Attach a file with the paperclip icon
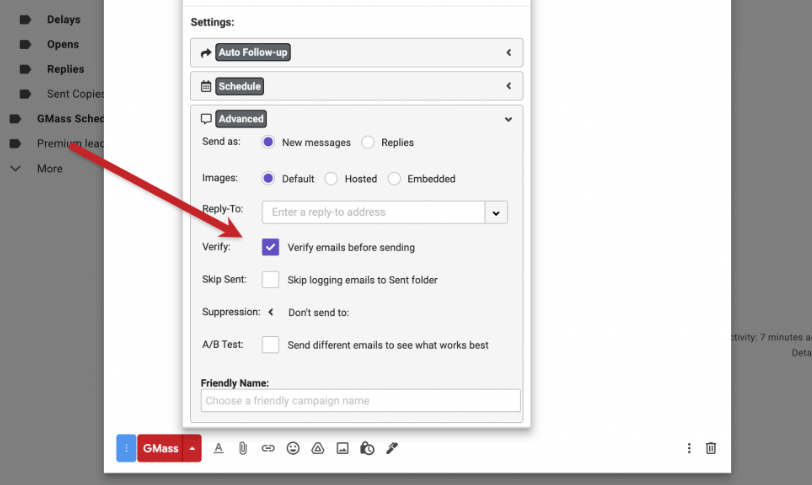The image size is (812, 485). coord(243,448)
